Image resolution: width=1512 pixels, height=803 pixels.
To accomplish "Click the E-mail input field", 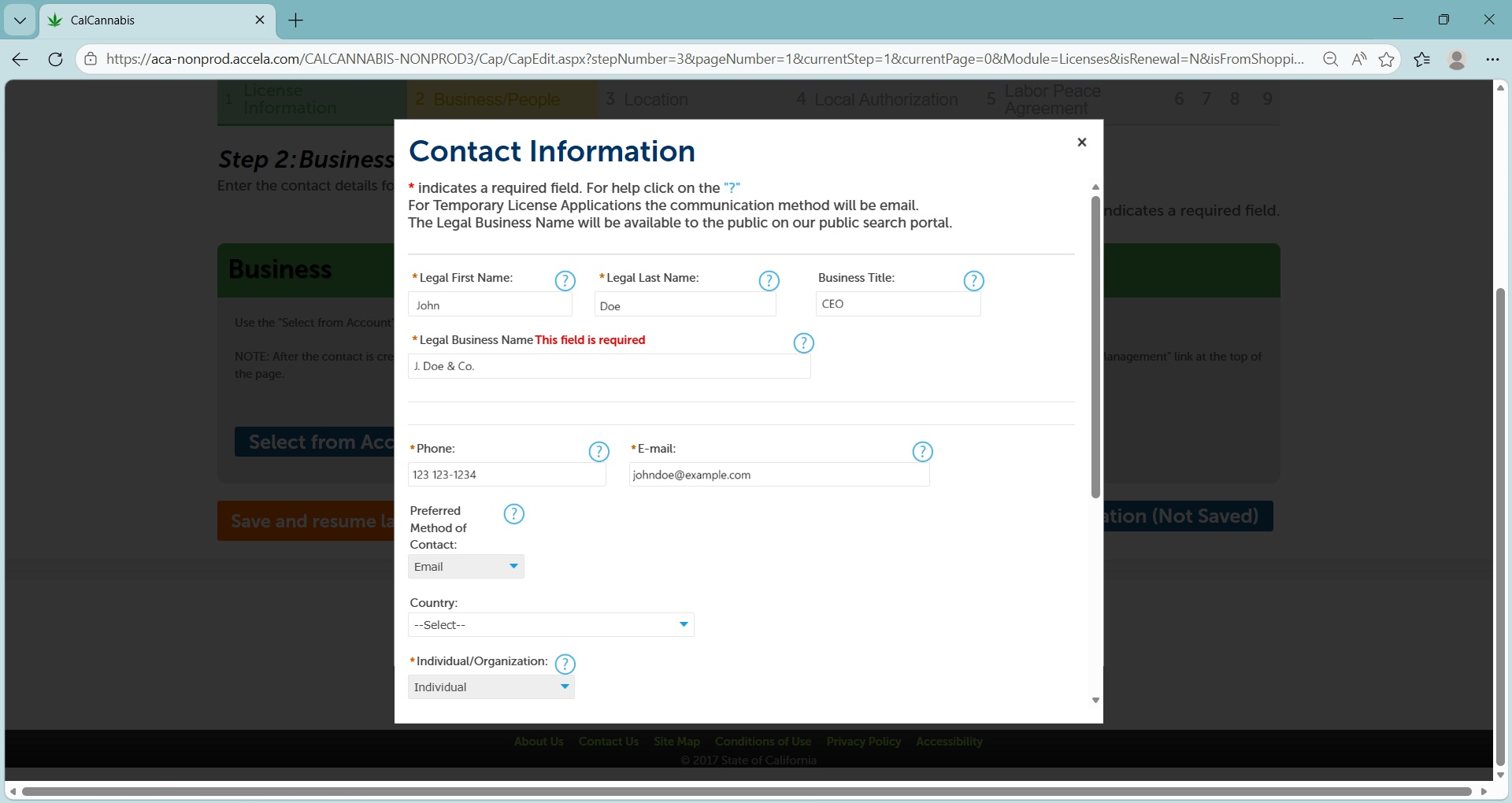I will click(x=779, y=475).
